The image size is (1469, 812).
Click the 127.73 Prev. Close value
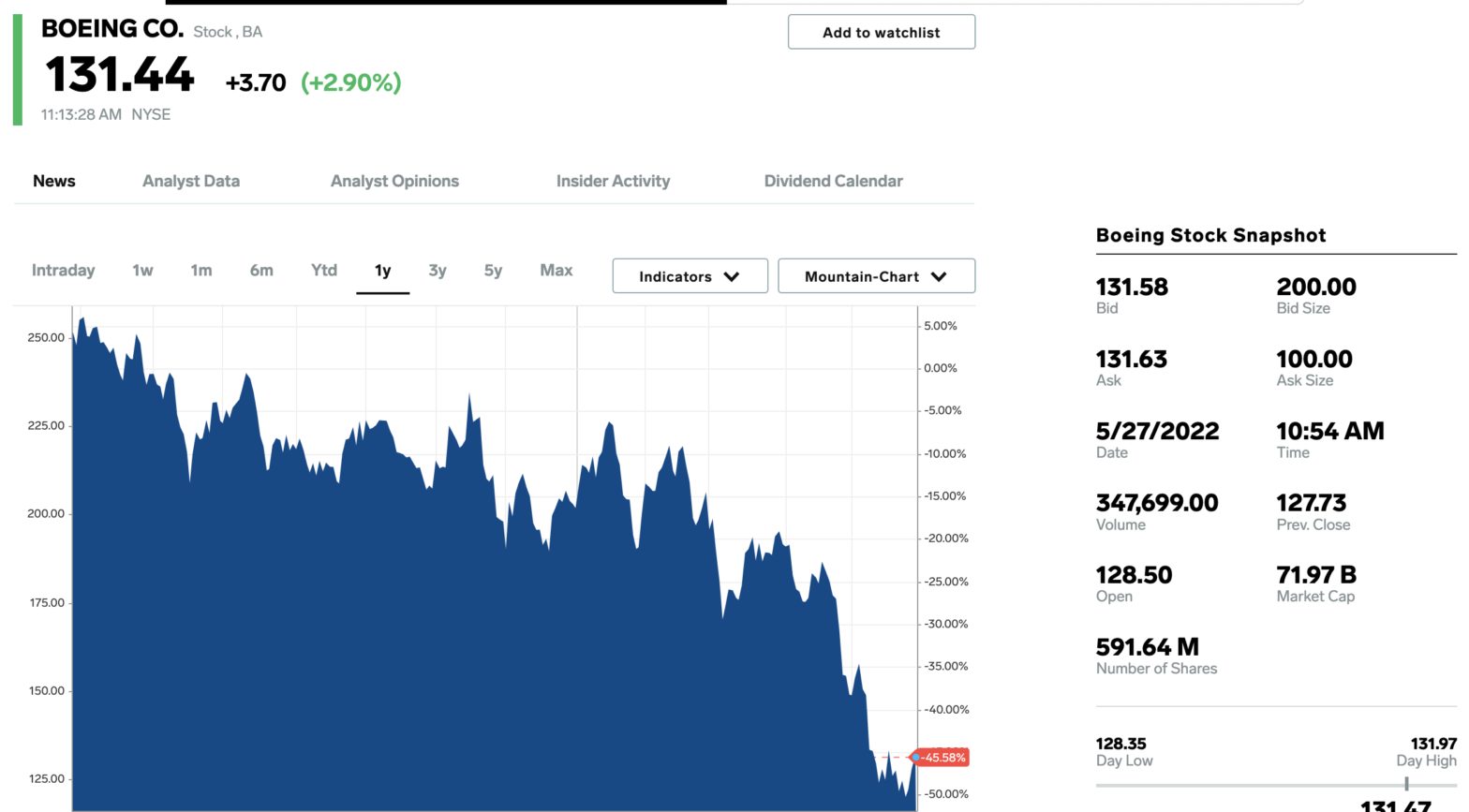[x=1312, y=503]
